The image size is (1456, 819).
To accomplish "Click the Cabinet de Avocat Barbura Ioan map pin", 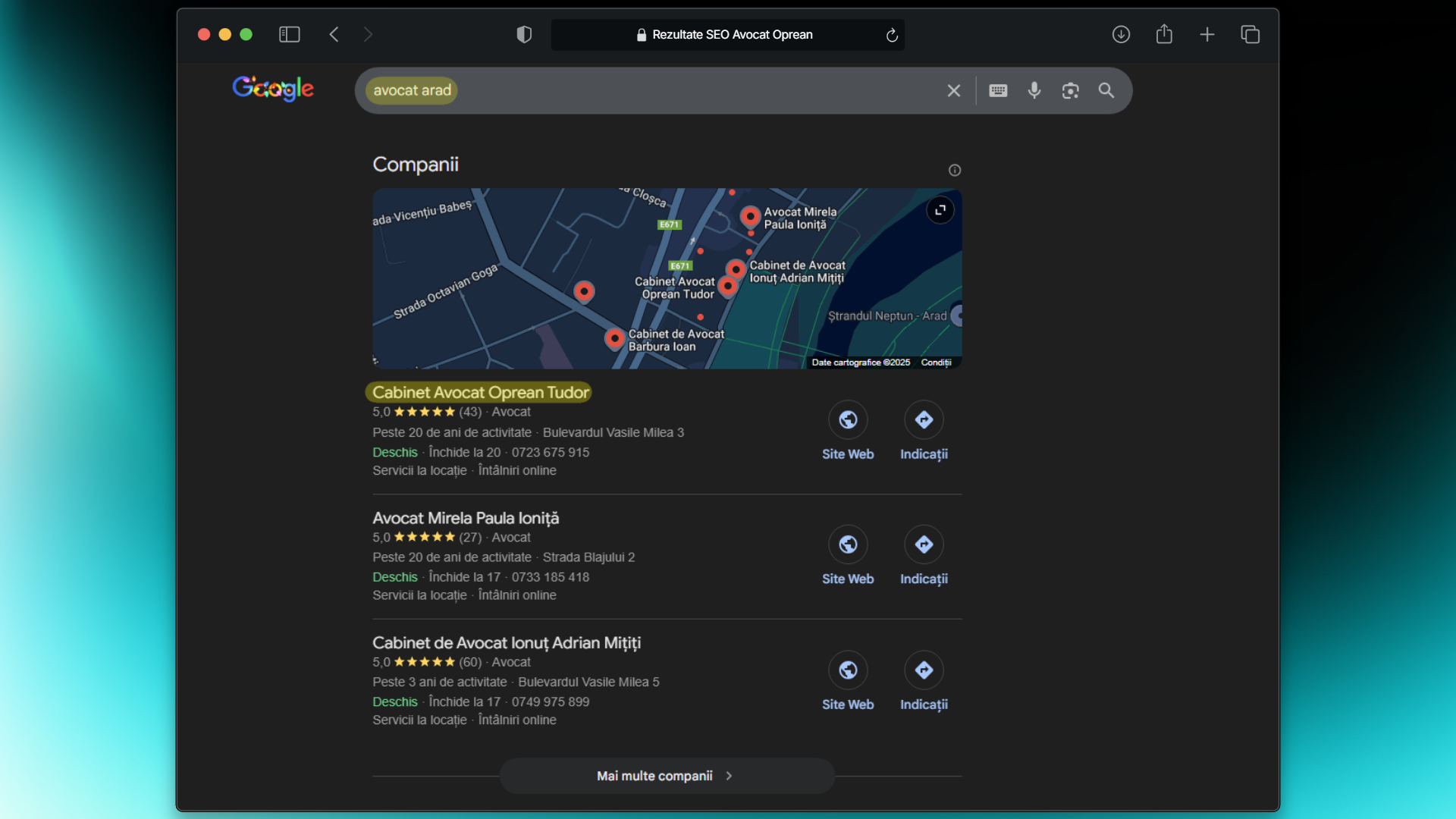I will [x=614, y=337].
